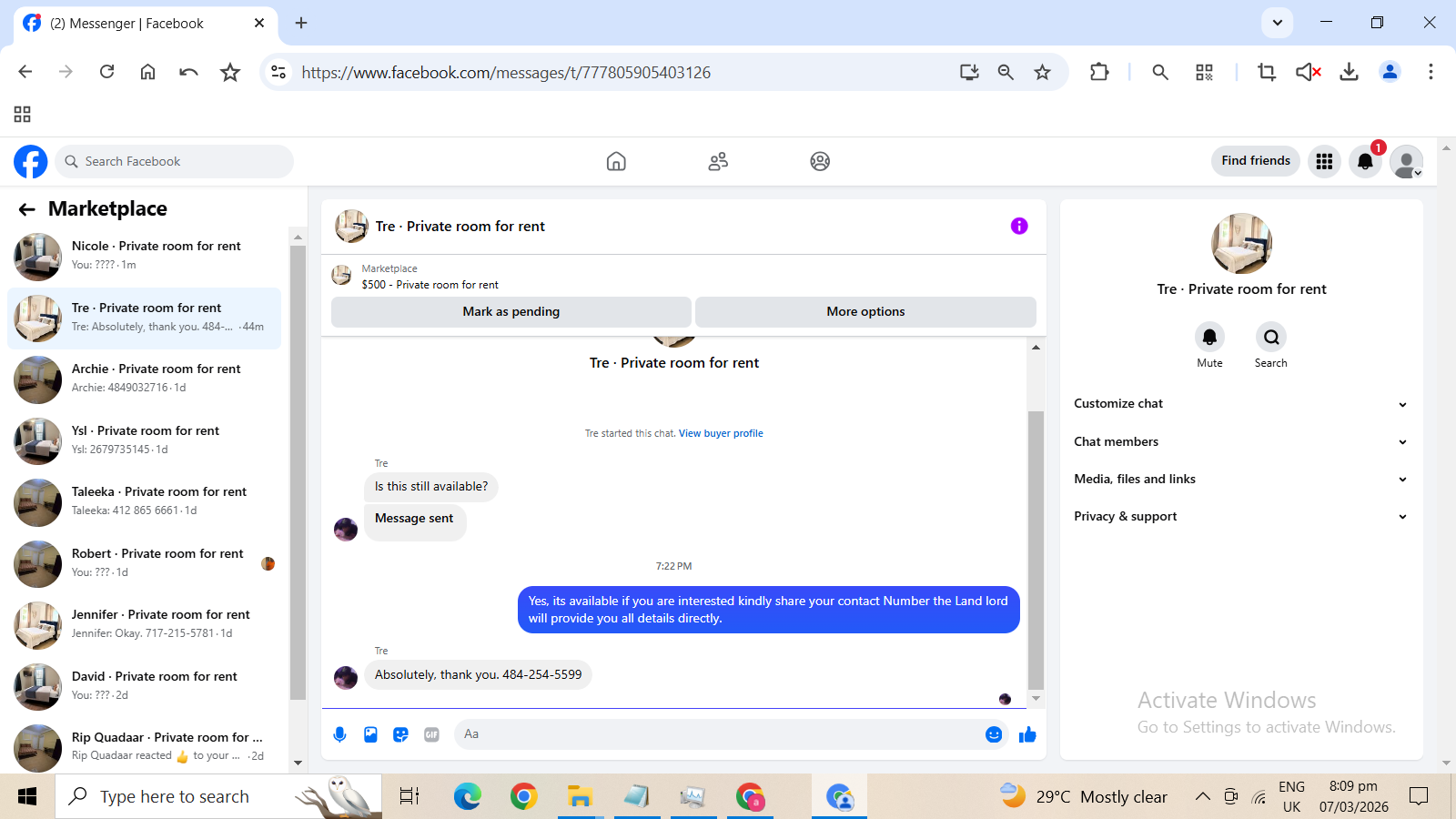Open Jennifer's Private room for rent conversation

coord(144,625)
